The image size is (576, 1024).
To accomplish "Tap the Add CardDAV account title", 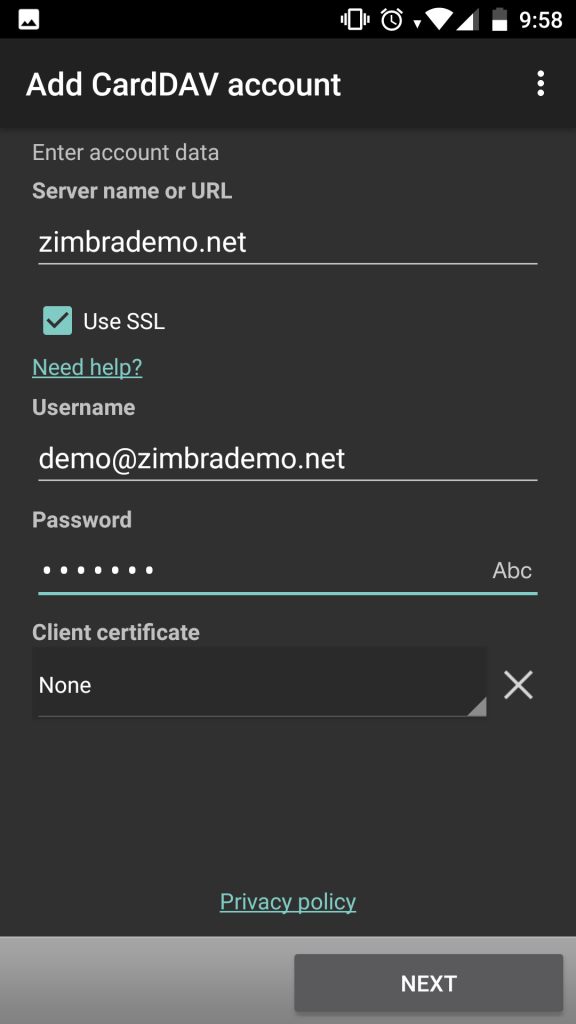I will (184, 84).
